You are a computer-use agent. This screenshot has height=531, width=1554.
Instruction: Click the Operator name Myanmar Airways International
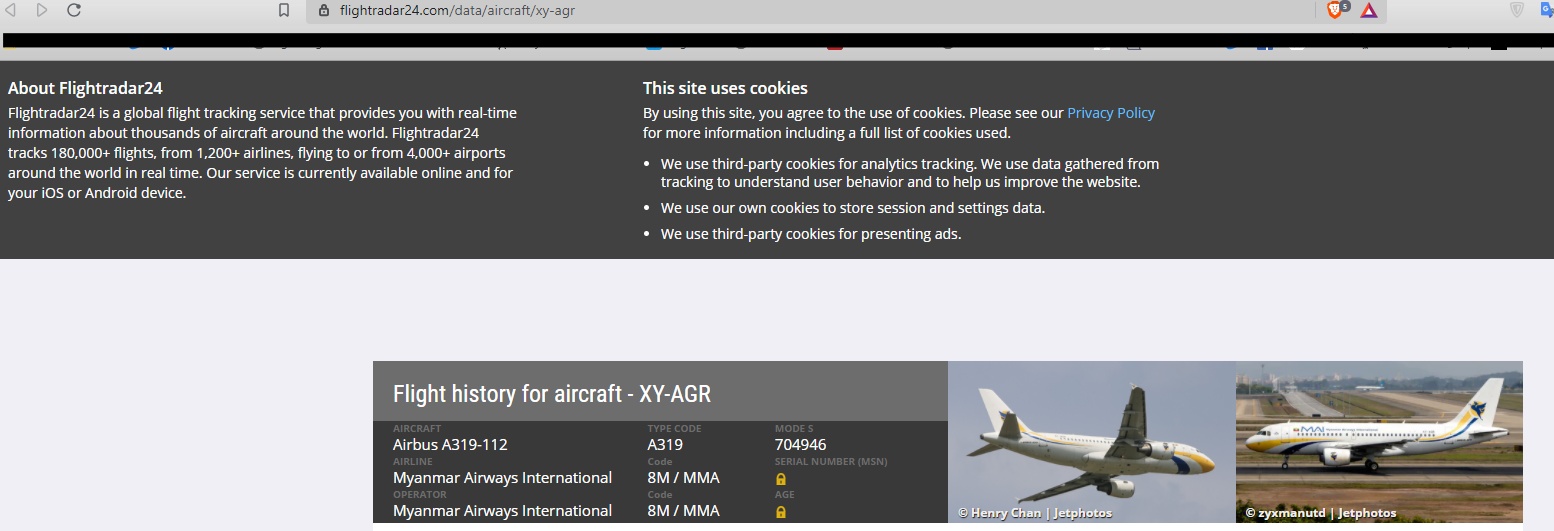click(x=502, y=511)
